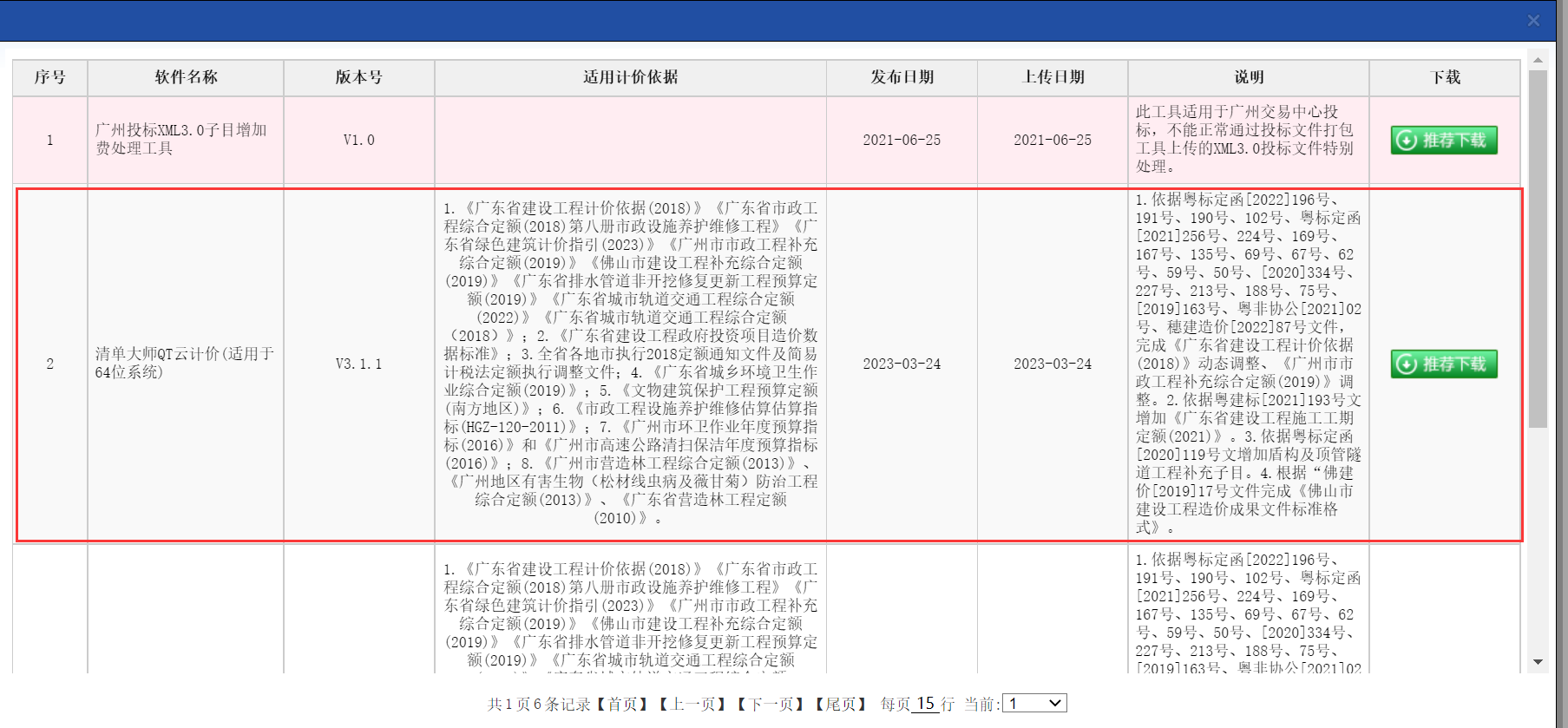Click the table scrollbar up arrow
1568x728 pixels.
click(1538, 61)
